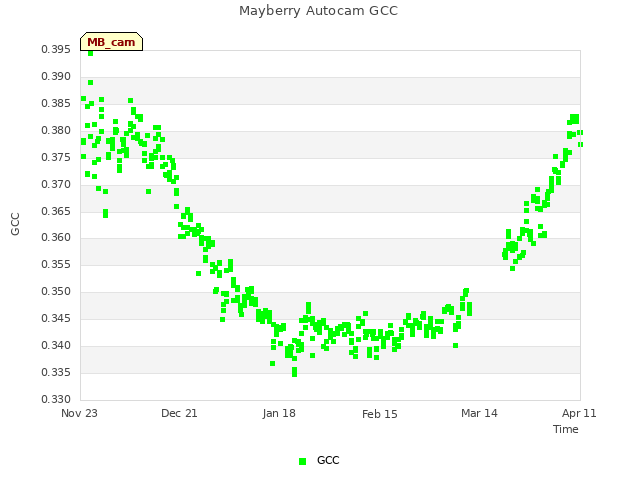
Task: Click the 0.385 y-axis value
Action: tap(56, 103)
